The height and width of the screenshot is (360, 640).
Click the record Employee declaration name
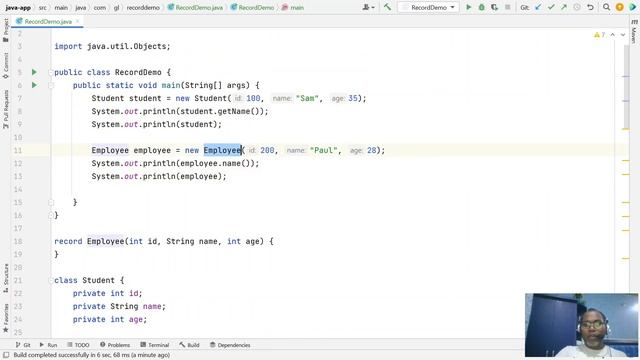tap(105, 241)
